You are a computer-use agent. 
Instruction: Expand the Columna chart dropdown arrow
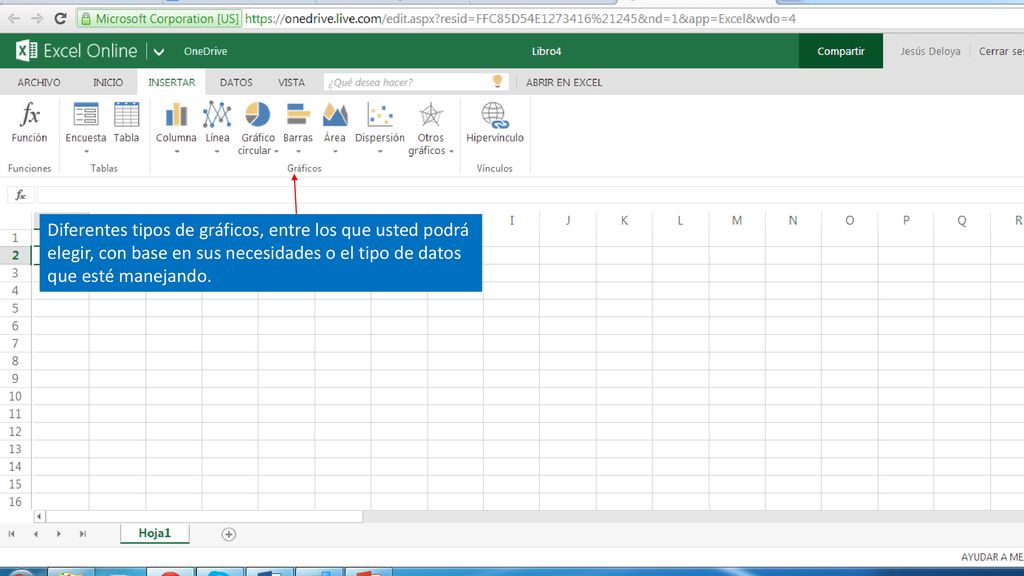coord(176,152)
